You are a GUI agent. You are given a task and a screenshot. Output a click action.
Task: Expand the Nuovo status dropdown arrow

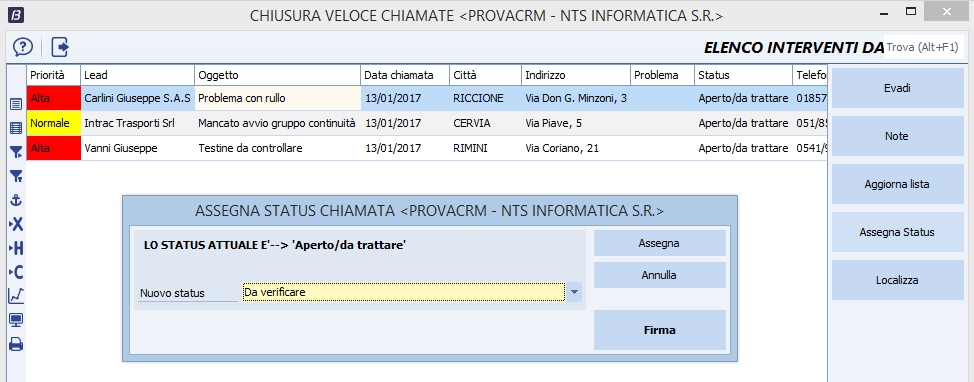pyautogui.click(x=574, y=292)
